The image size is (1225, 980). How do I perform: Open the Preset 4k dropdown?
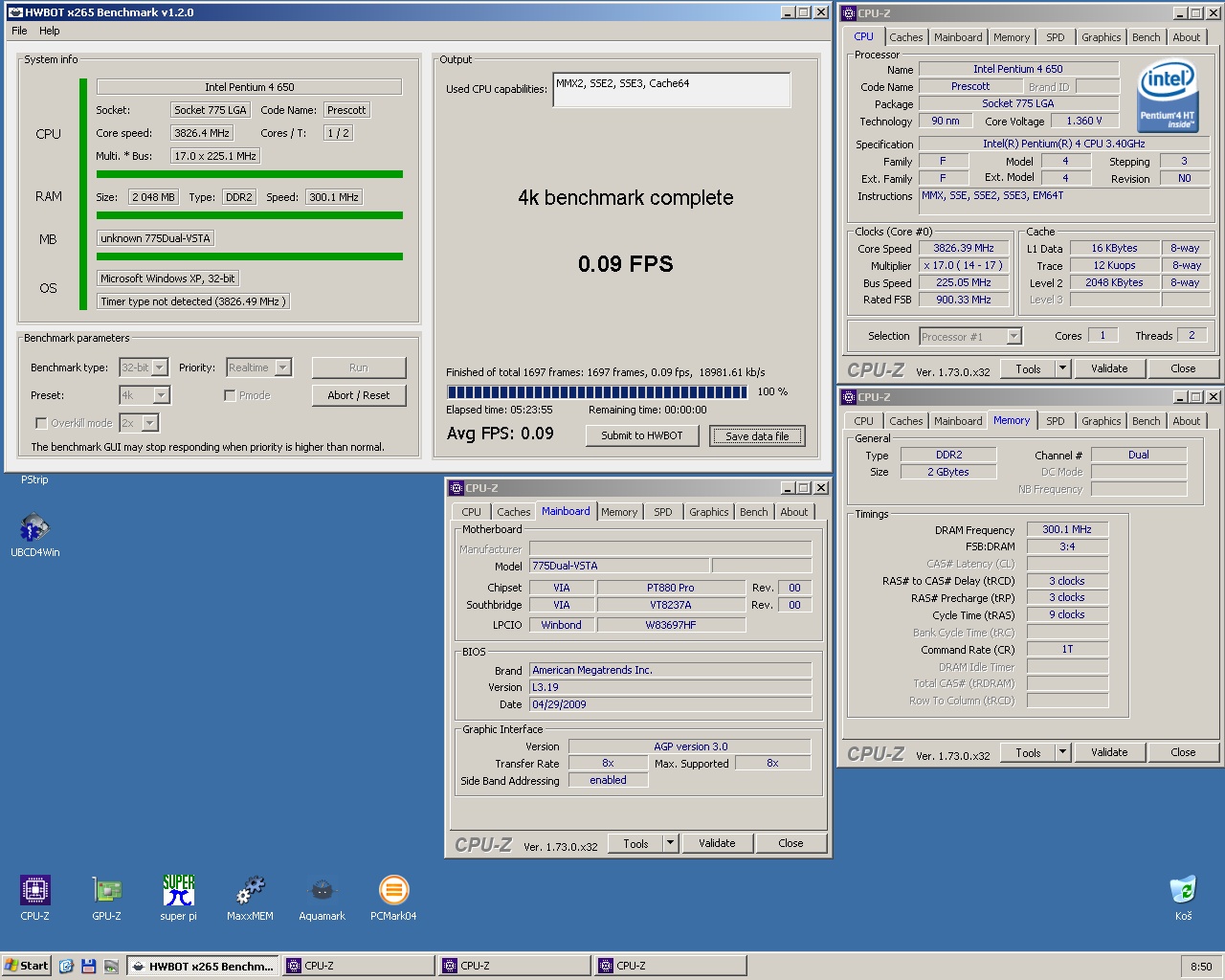tap(161, 395)
